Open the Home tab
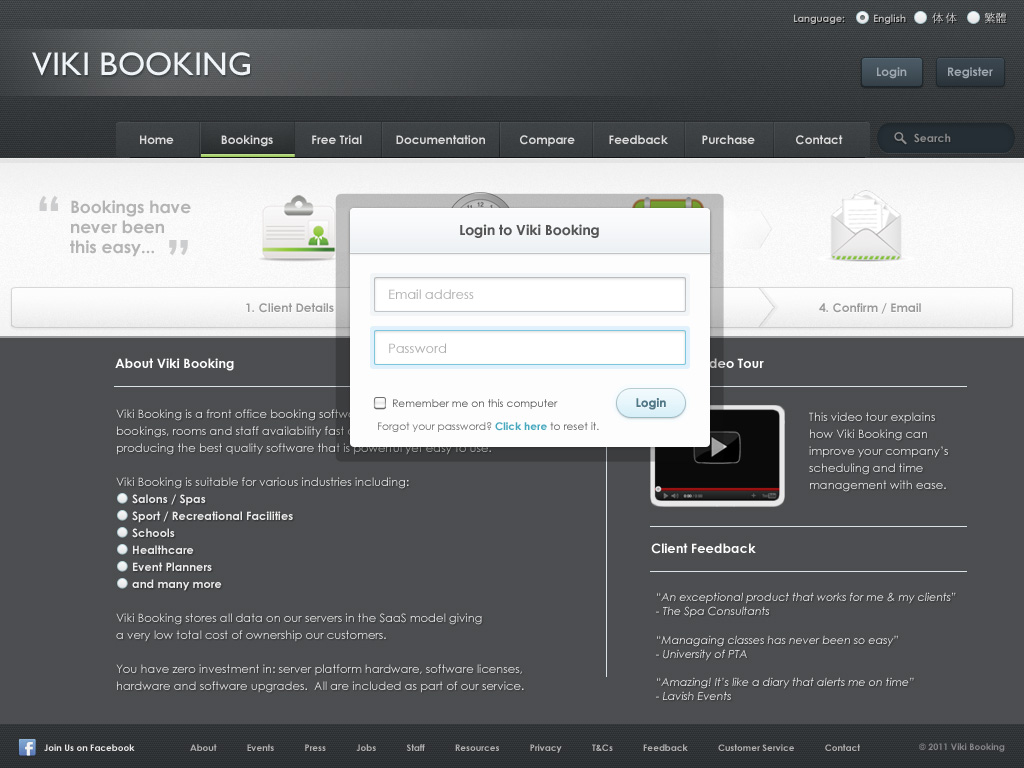 [157, 140]
